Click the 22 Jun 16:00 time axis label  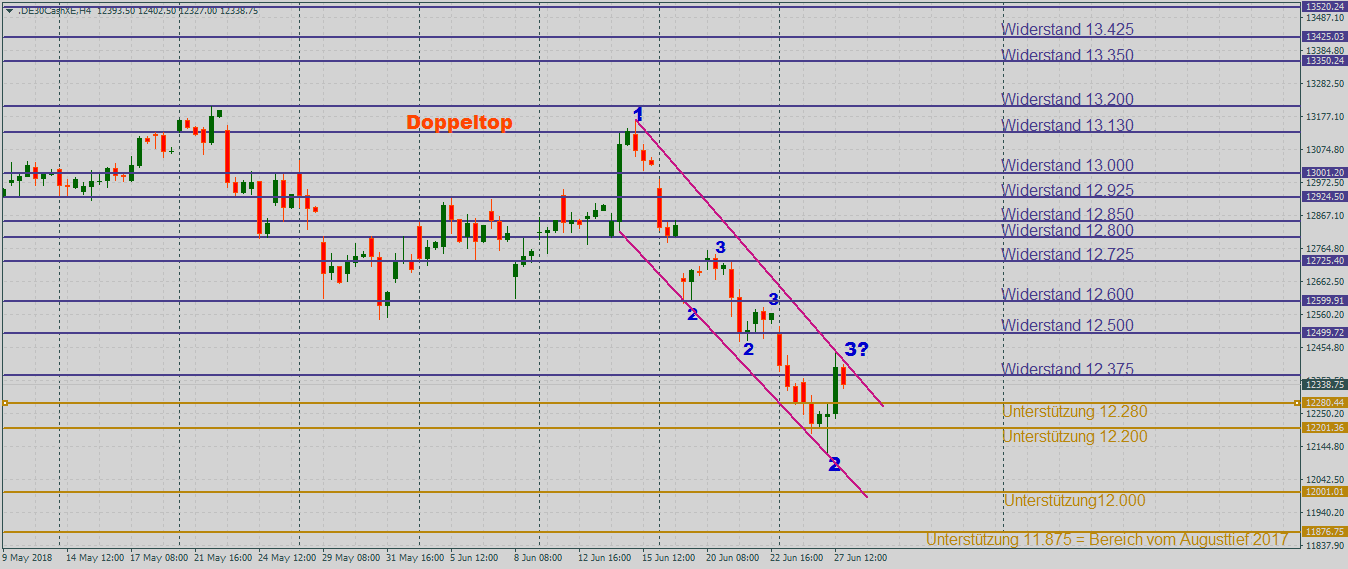point(796,558)
